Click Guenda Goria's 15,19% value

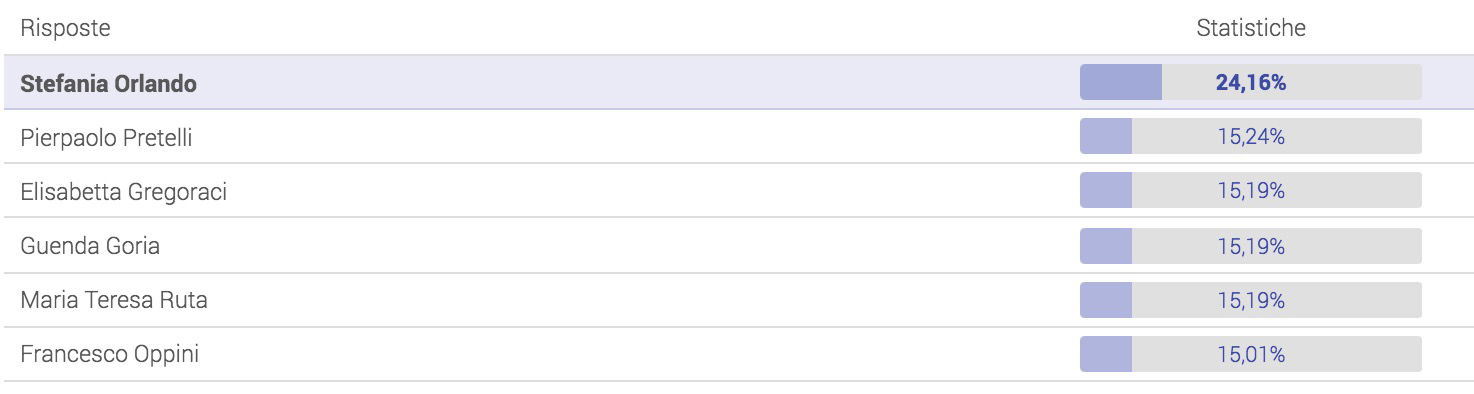tap(1251, 246)
